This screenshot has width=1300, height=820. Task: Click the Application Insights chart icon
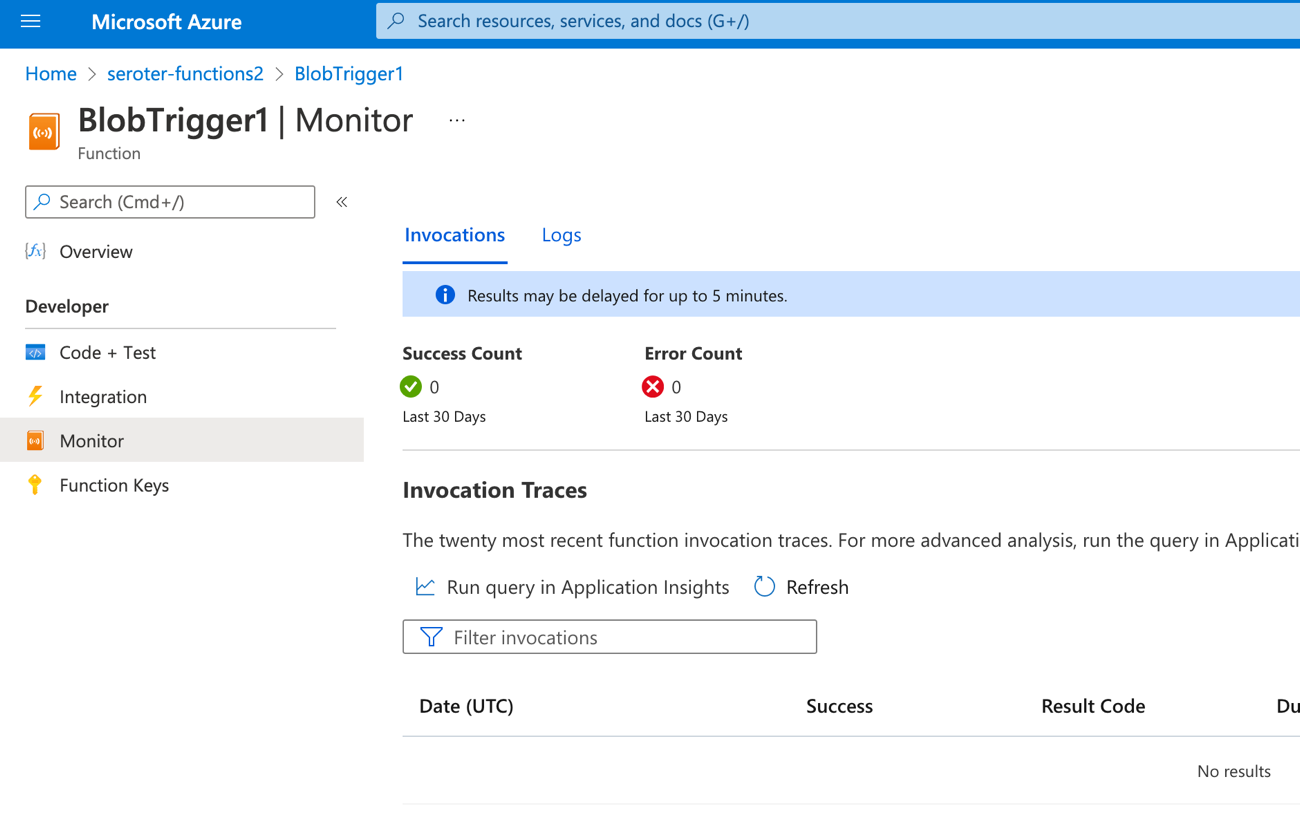tap(425, 587)
